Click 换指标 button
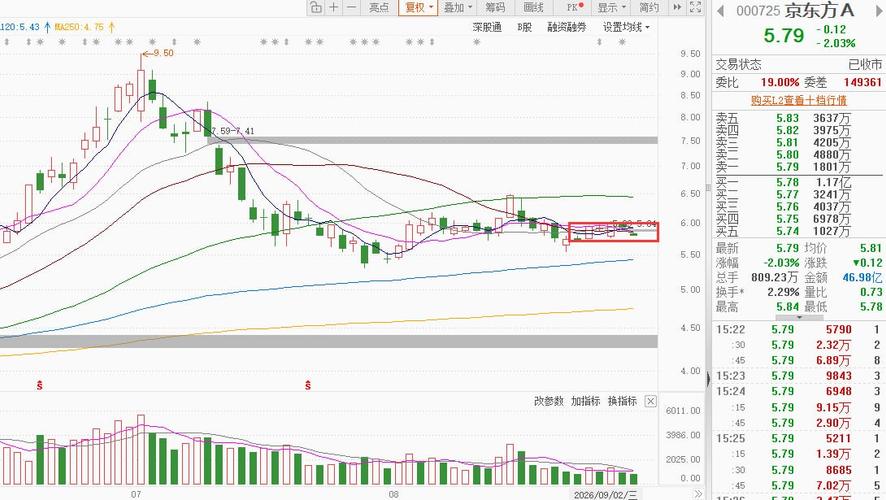 pyautogui.click(x=622, y=401)
